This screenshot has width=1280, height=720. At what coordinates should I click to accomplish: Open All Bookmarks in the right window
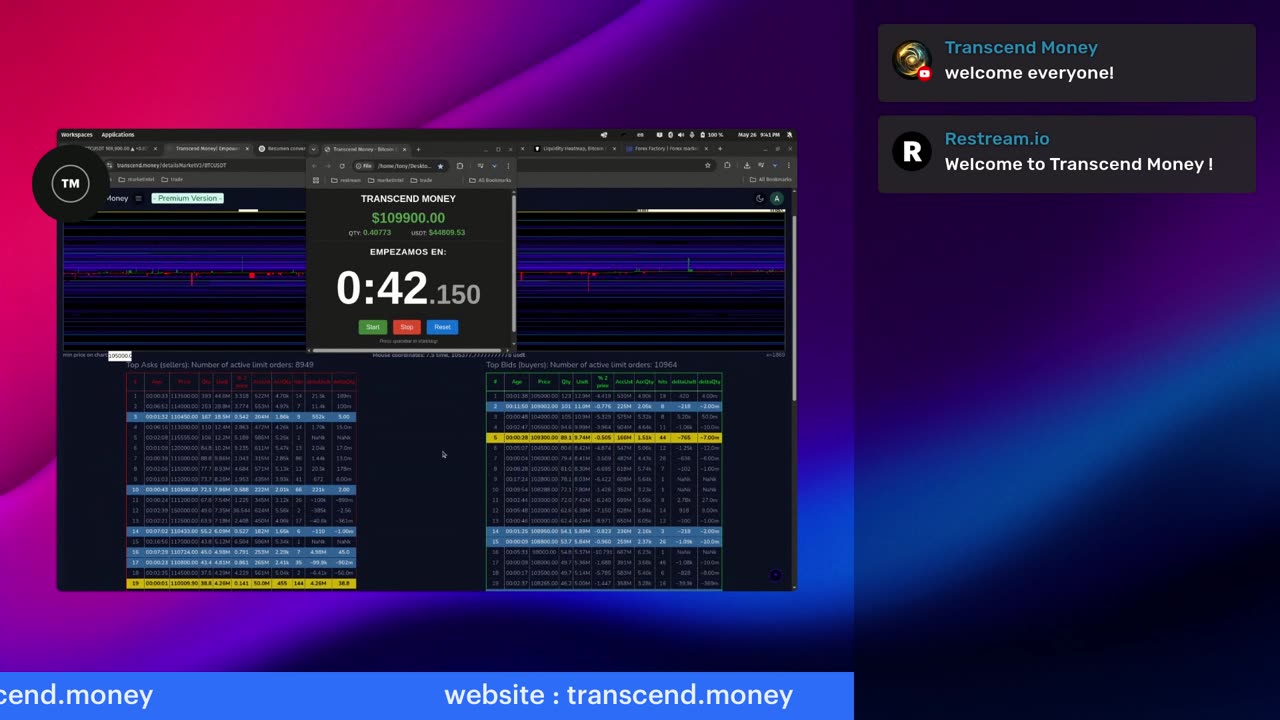(x=770, y=180)
